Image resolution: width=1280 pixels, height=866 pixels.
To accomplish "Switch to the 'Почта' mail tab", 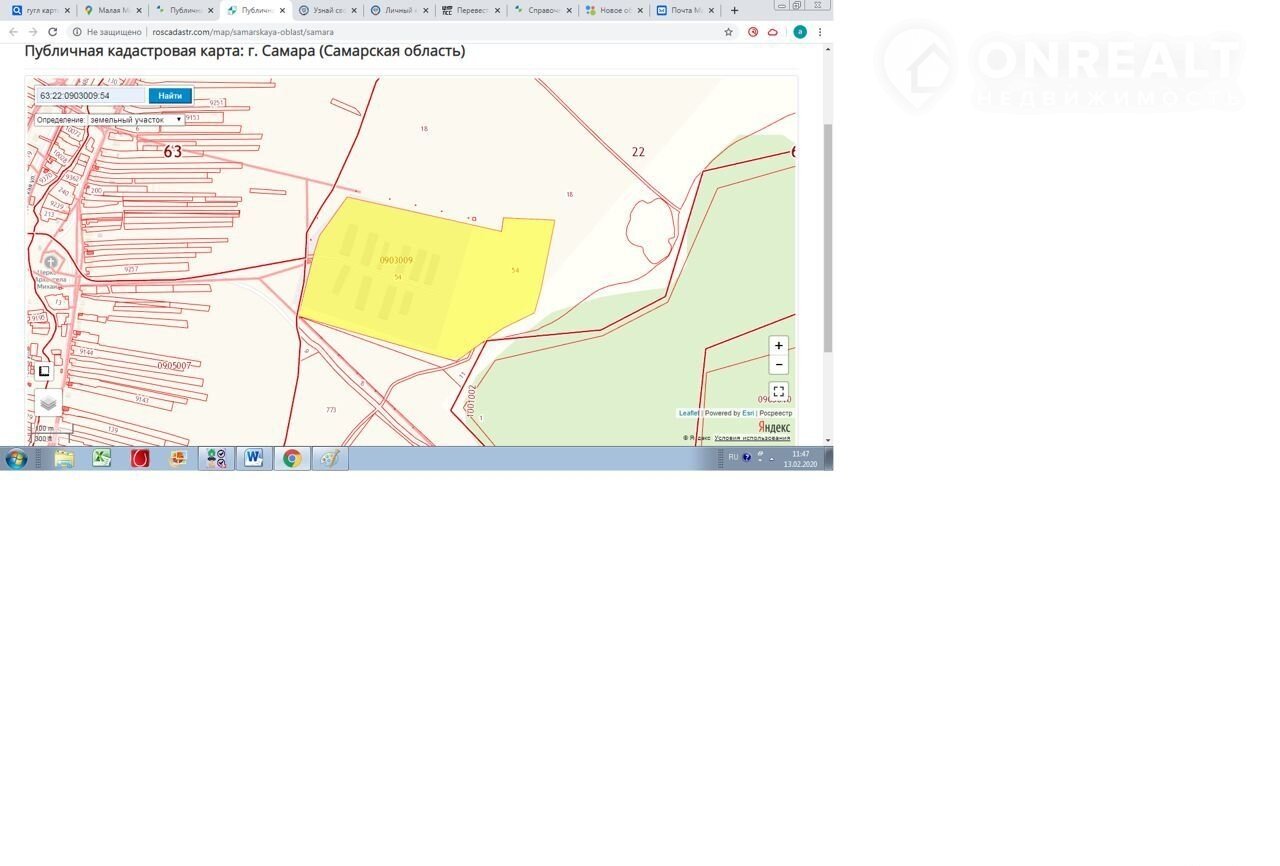I will point(683,10).
